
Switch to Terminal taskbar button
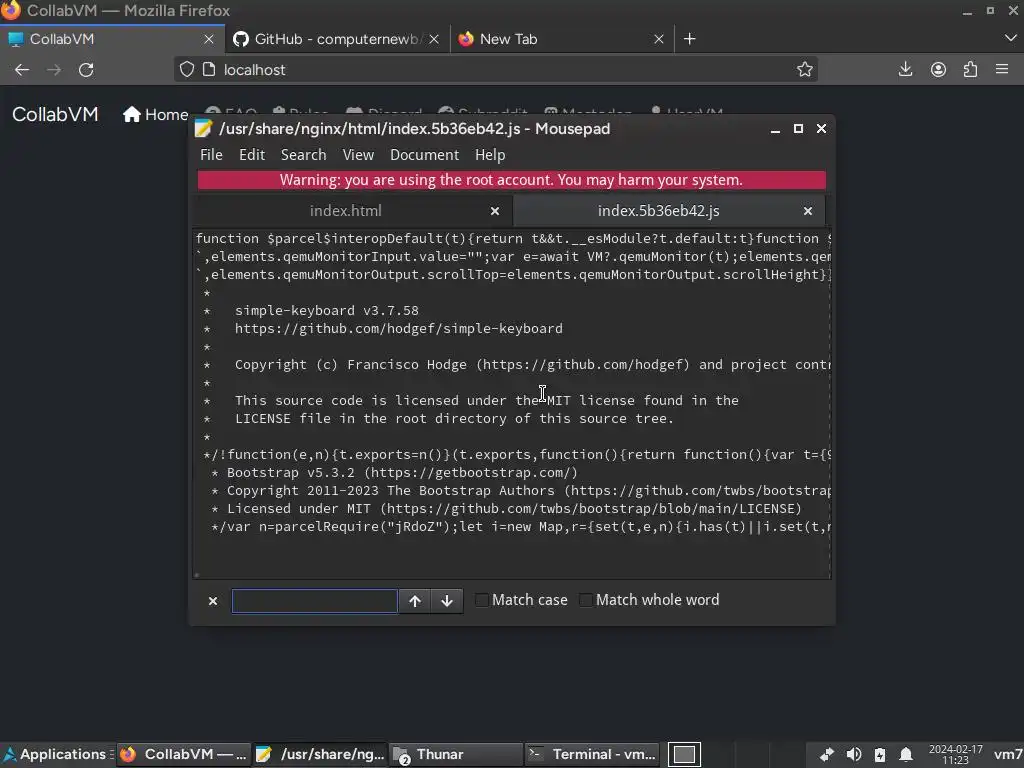click(592, 754)
